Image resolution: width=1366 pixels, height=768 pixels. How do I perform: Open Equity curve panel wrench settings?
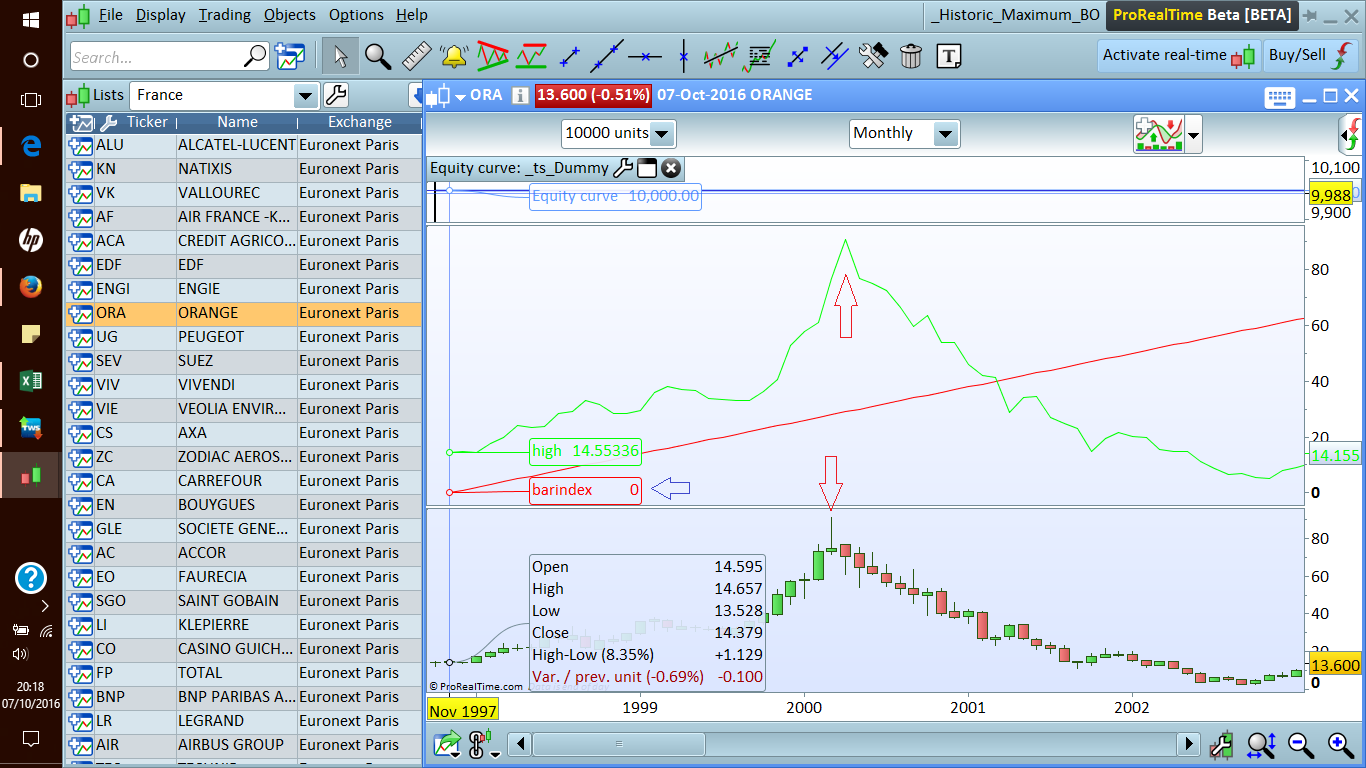(x=621, y=168)
